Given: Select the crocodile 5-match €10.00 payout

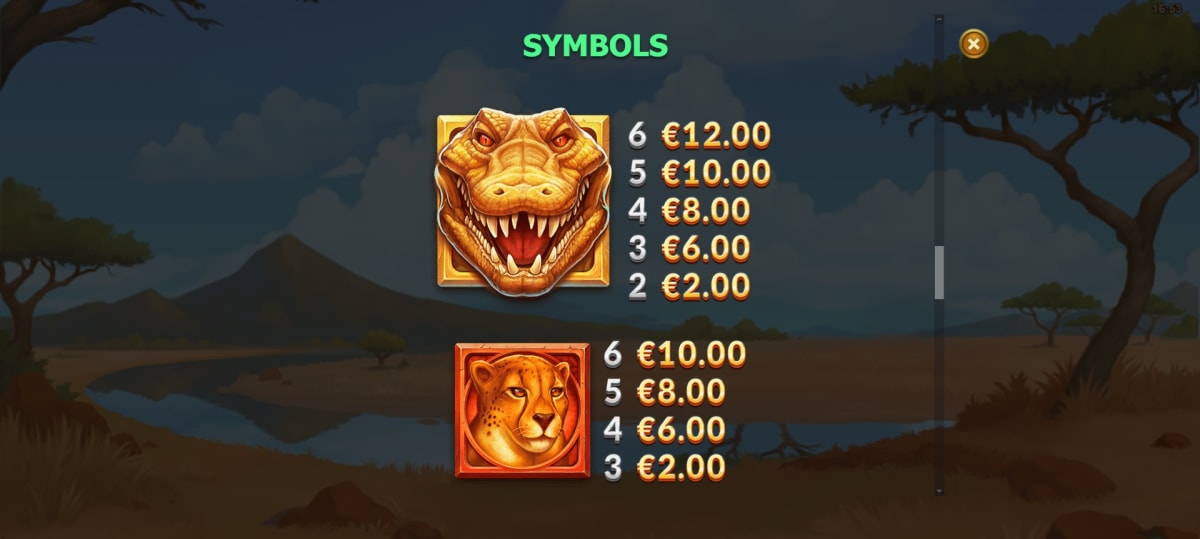Looking at the screenshot, I should [700, 173].
